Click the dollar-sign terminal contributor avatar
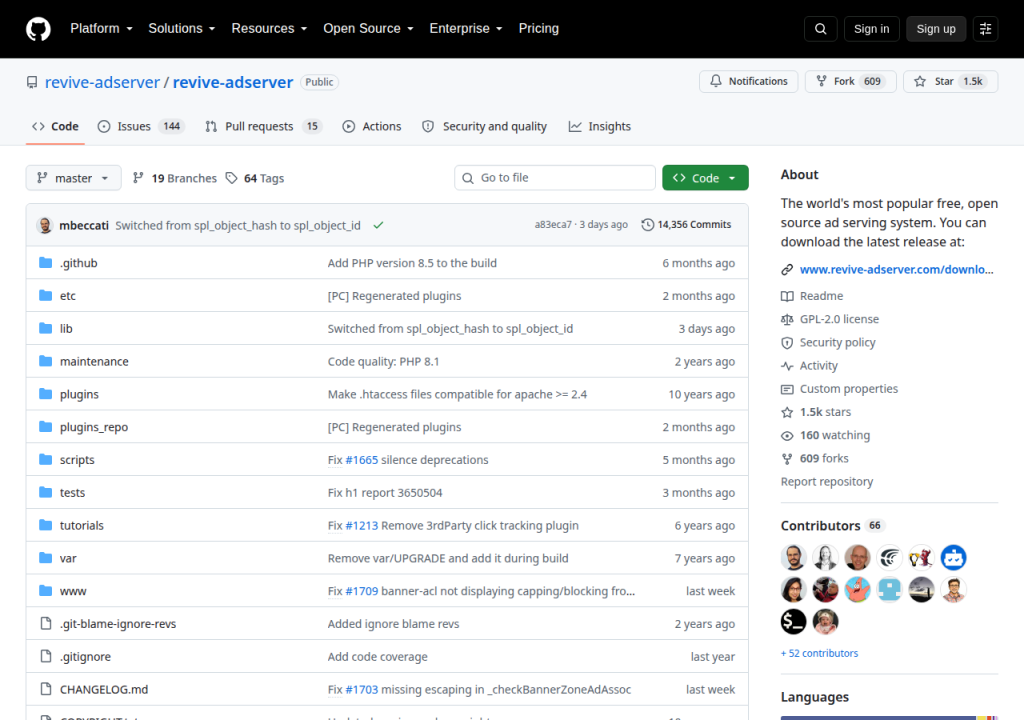Viewport: 1024px width, 720px height. [793, 621]
